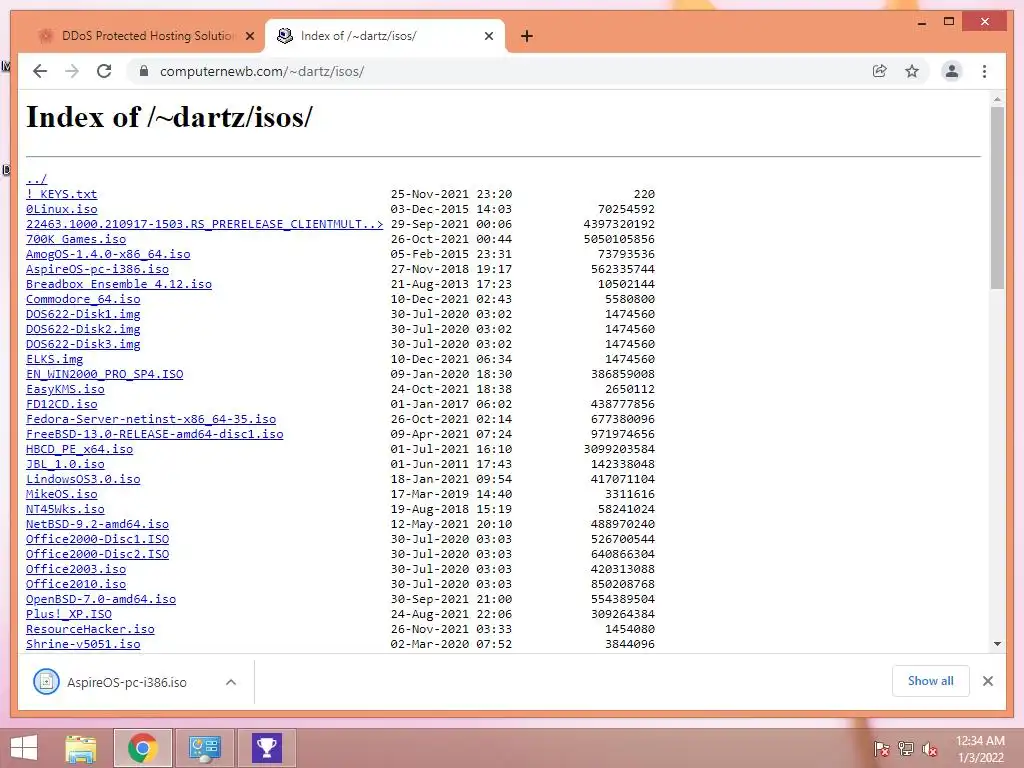Click Office2000-Disc2.ISO link
The width and height of the screenshot is (1024, 768).
pos(97,554)
